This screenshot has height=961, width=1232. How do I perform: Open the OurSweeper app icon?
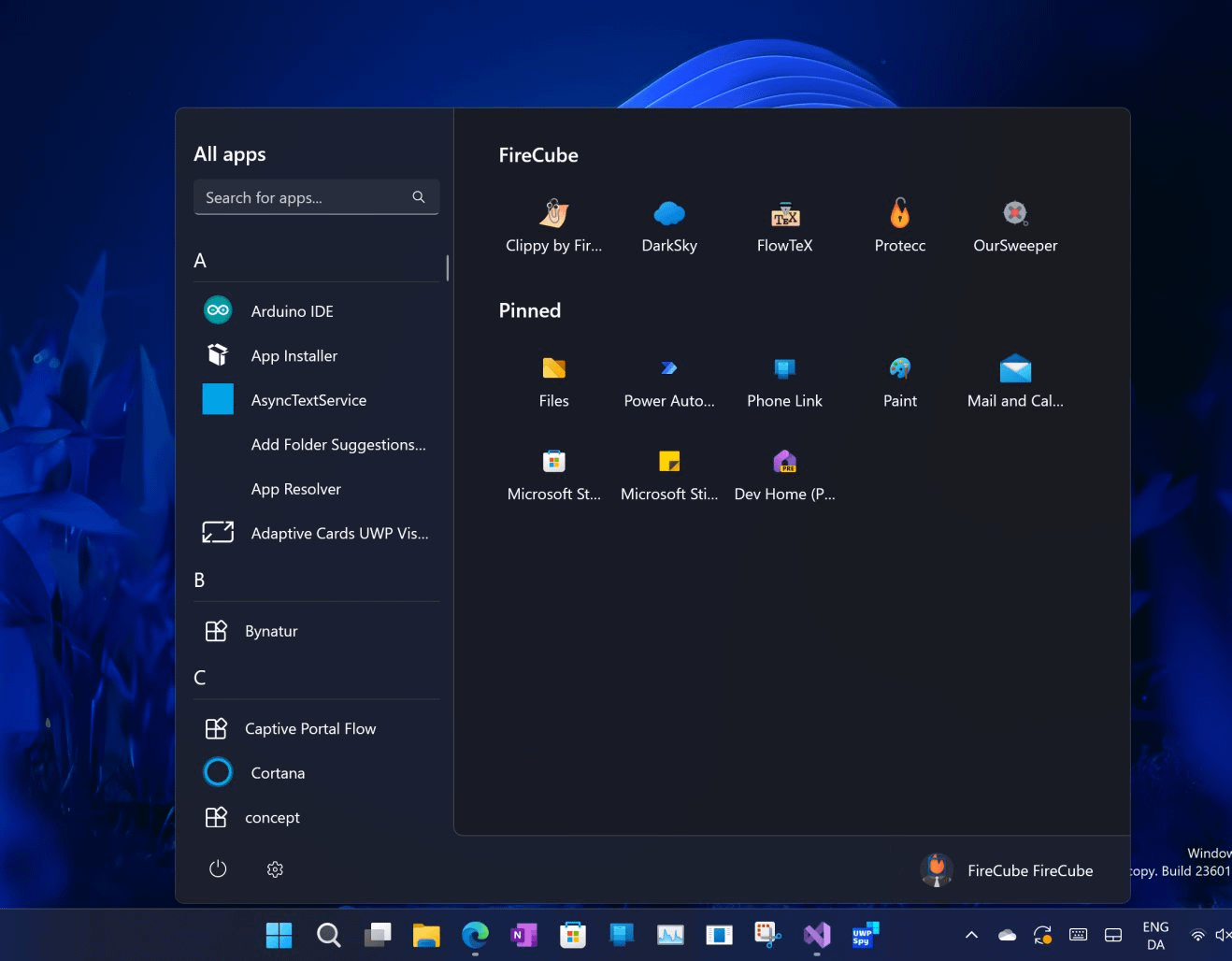(x=1015, y=213)
